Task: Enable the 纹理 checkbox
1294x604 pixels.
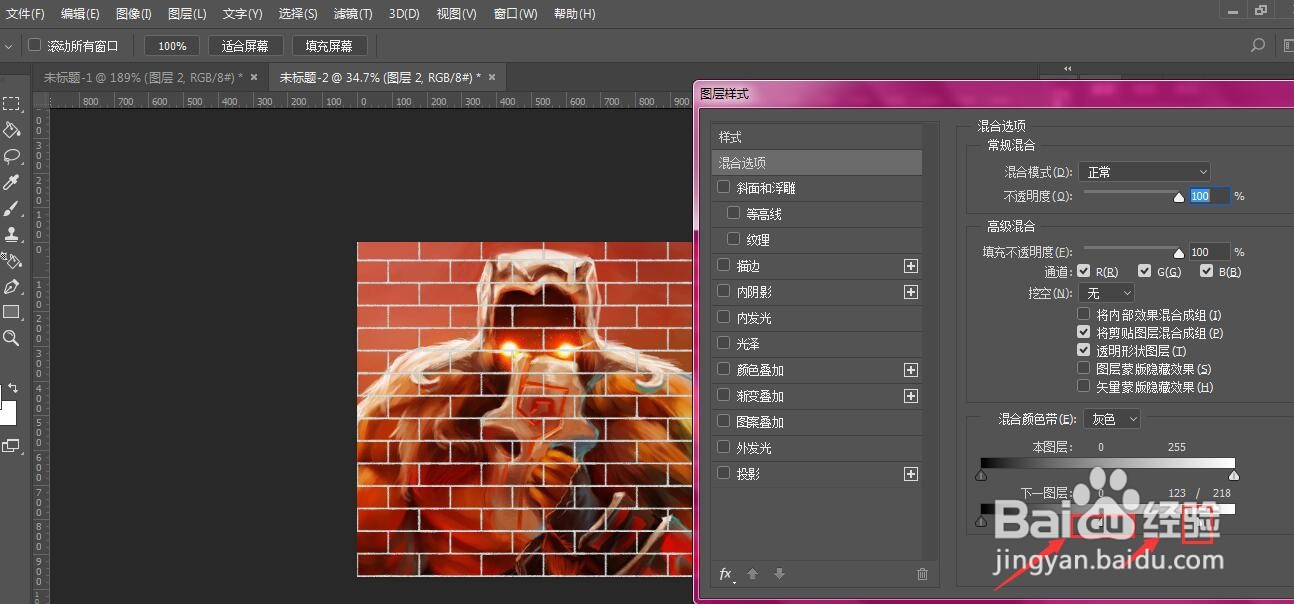Action: pos(733,239)
